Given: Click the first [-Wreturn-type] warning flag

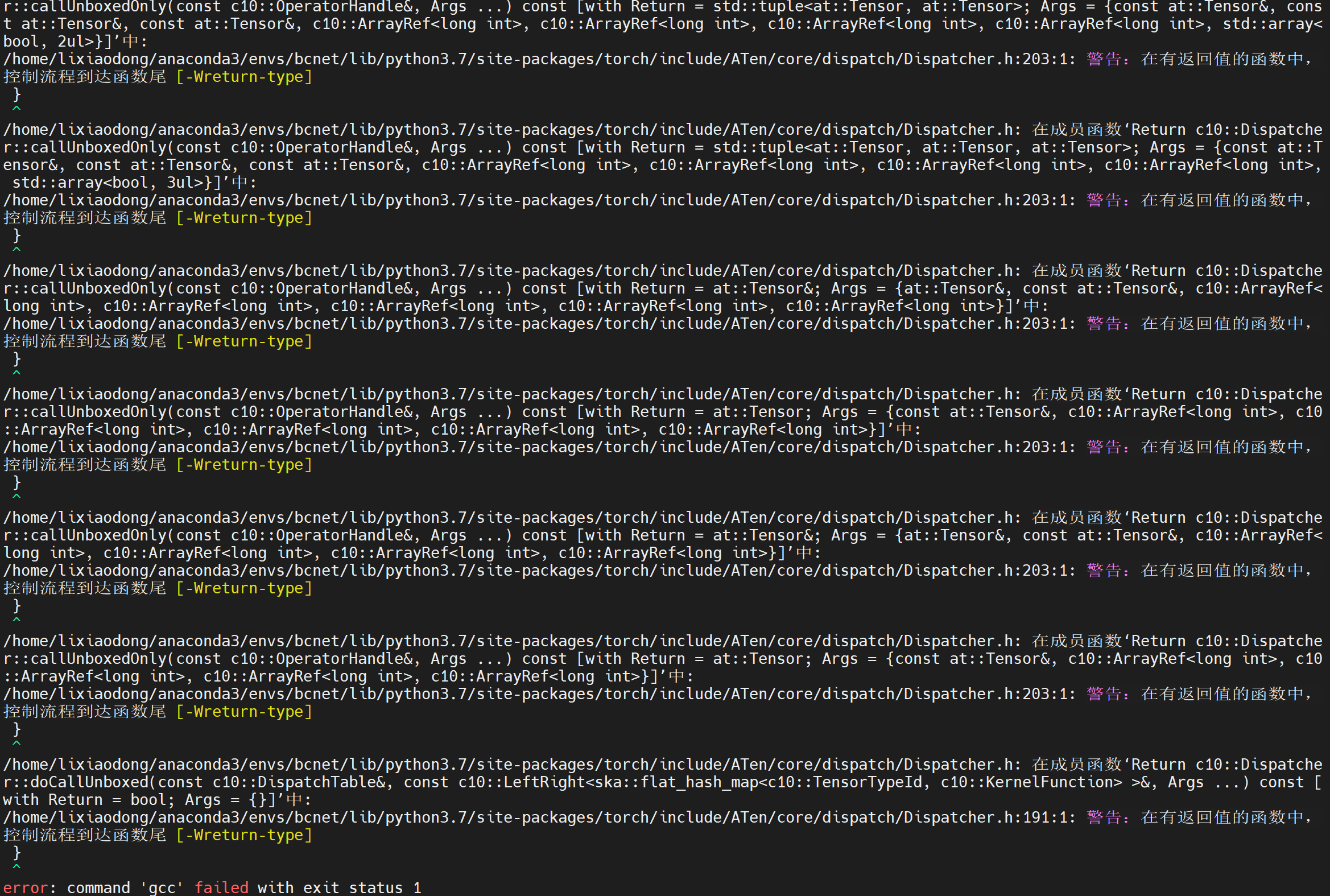Looking at the screenshot, I should [x=244, y=76].
